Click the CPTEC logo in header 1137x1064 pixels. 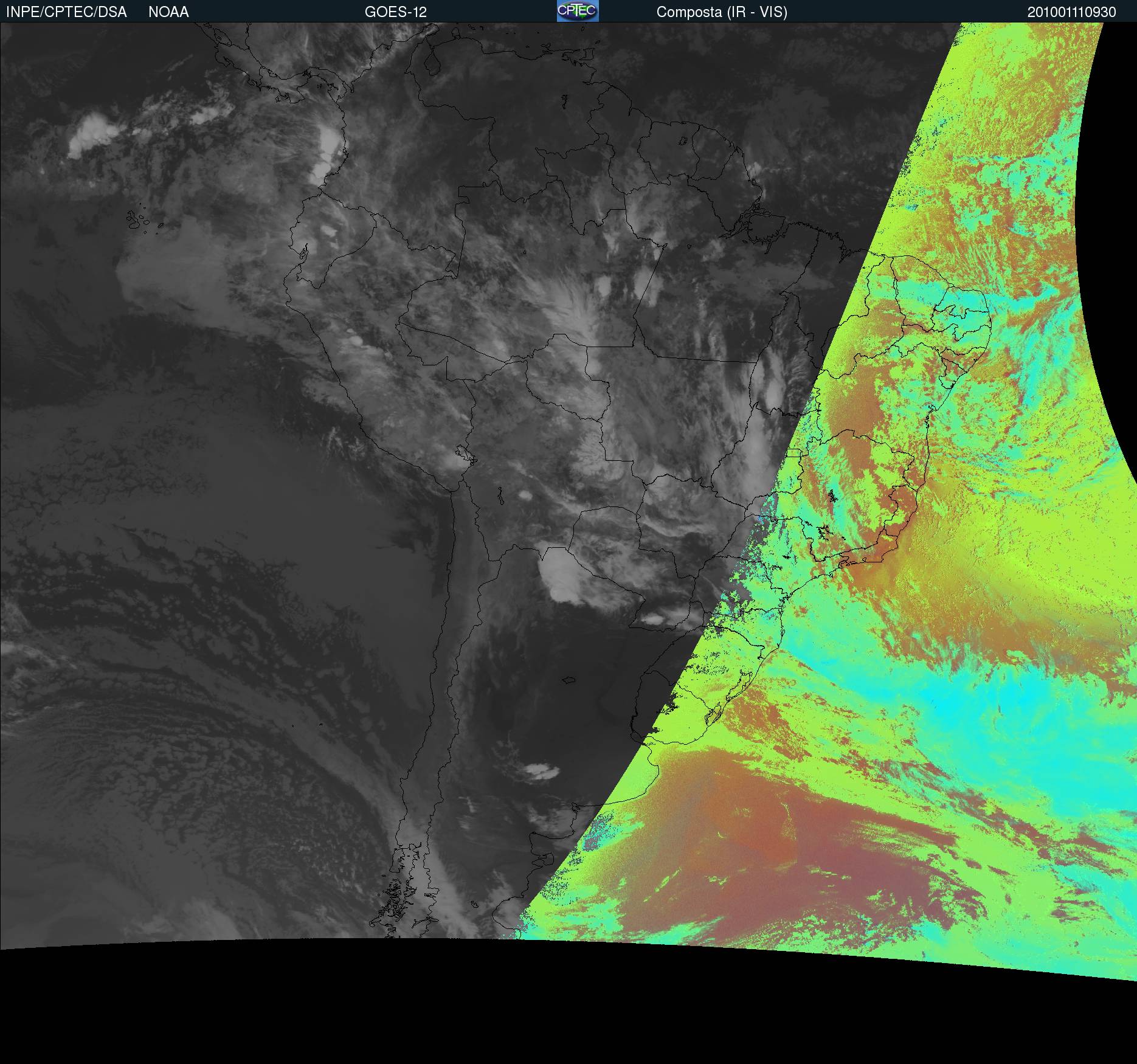pyautogui.click(x=578, y=11)
